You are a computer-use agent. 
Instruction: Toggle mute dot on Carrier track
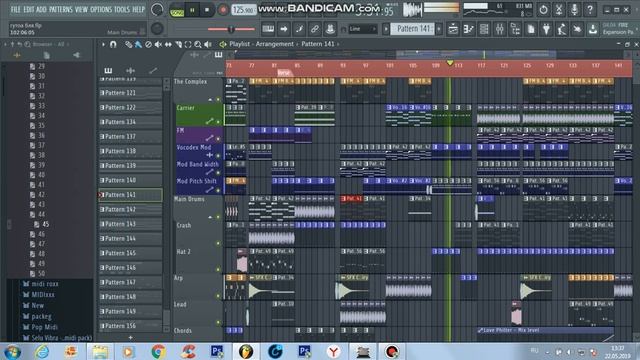[x=218, y=122]
